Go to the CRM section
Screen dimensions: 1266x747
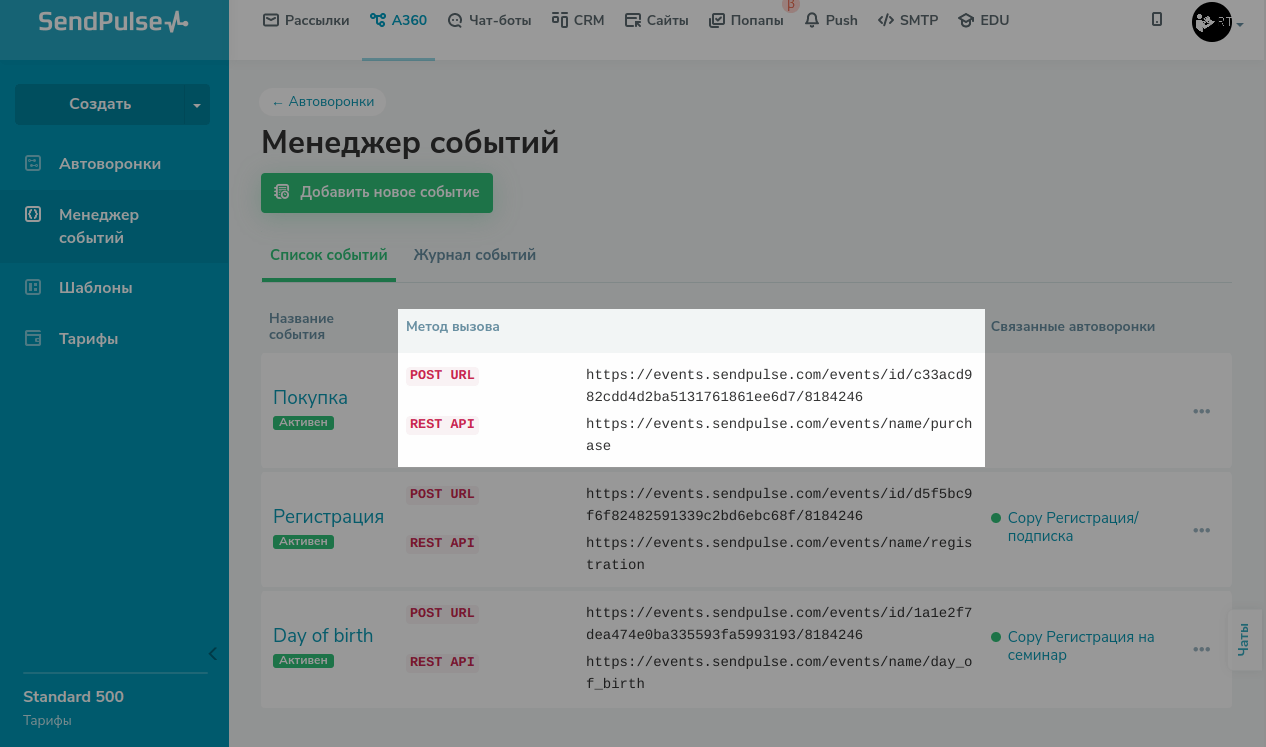[x=578, y=20]
